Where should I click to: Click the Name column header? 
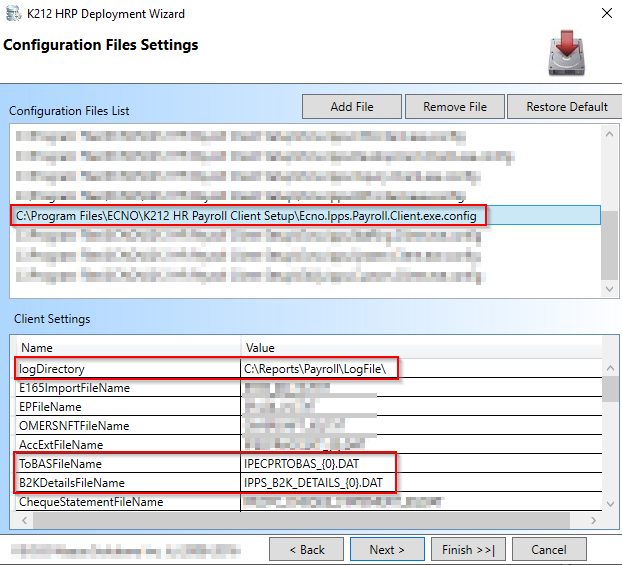(128, 348)
